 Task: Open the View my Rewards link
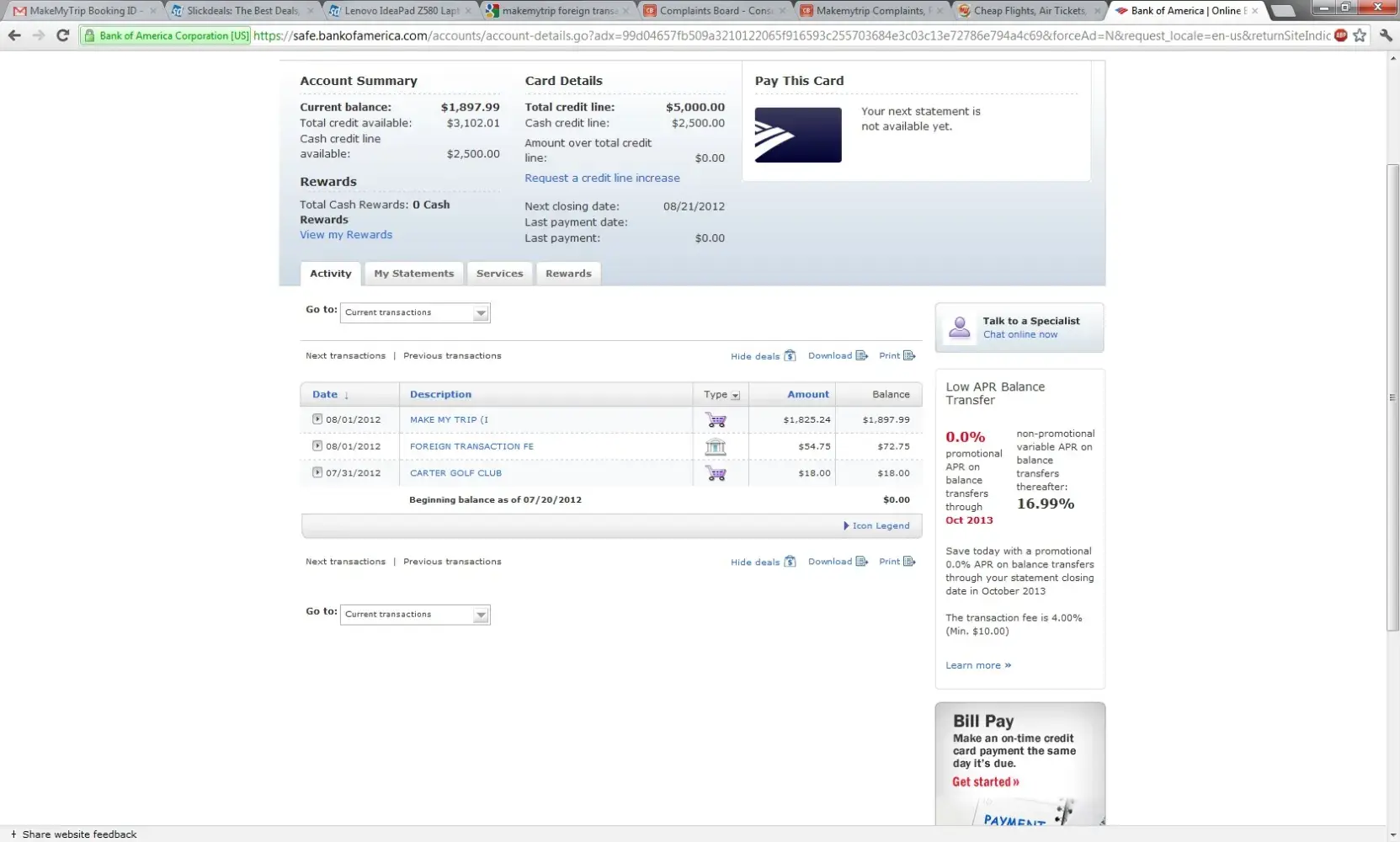(346, 235)
